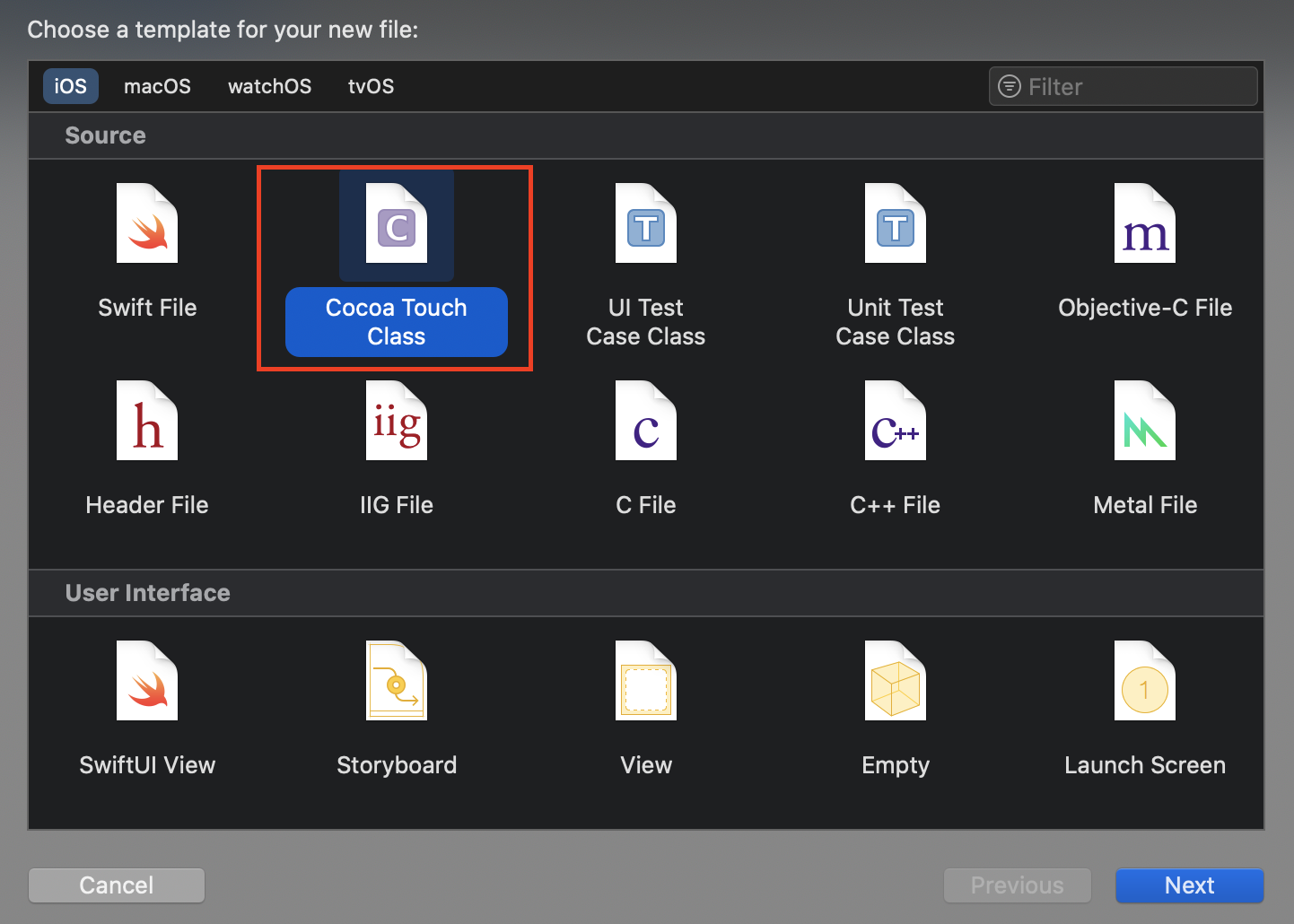Image resolution: width=1294 pixels, height=924 pixels.
Task: Click the "Objective-C File" label
Action: (x=1145, y=308)
